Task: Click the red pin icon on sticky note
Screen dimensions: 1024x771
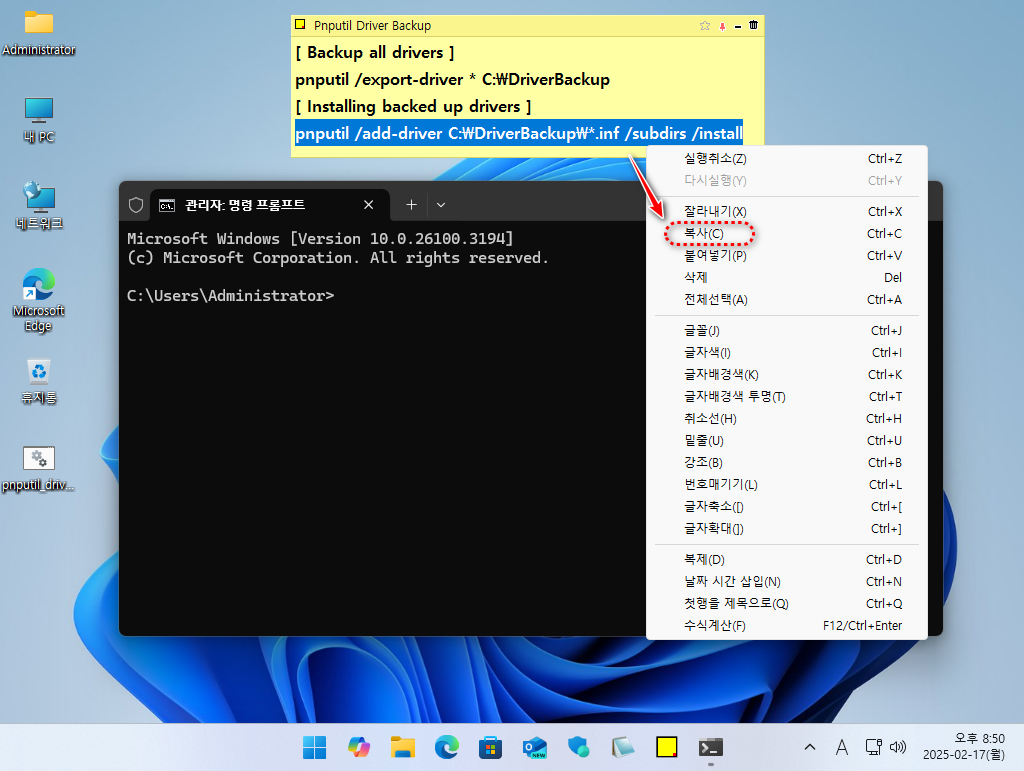Action: pyautogui.click(x=722, y=26)
